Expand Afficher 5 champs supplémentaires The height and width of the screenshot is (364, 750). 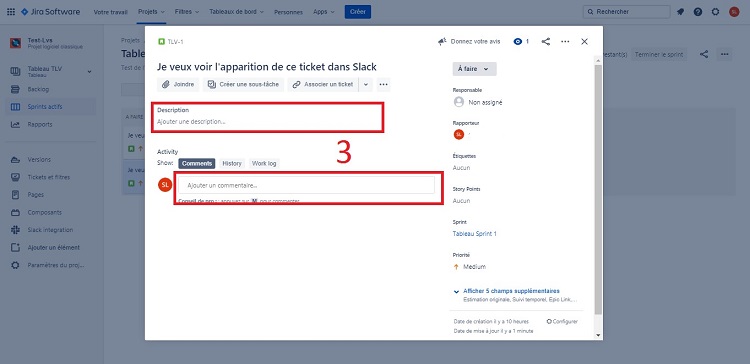click(511, 291)
